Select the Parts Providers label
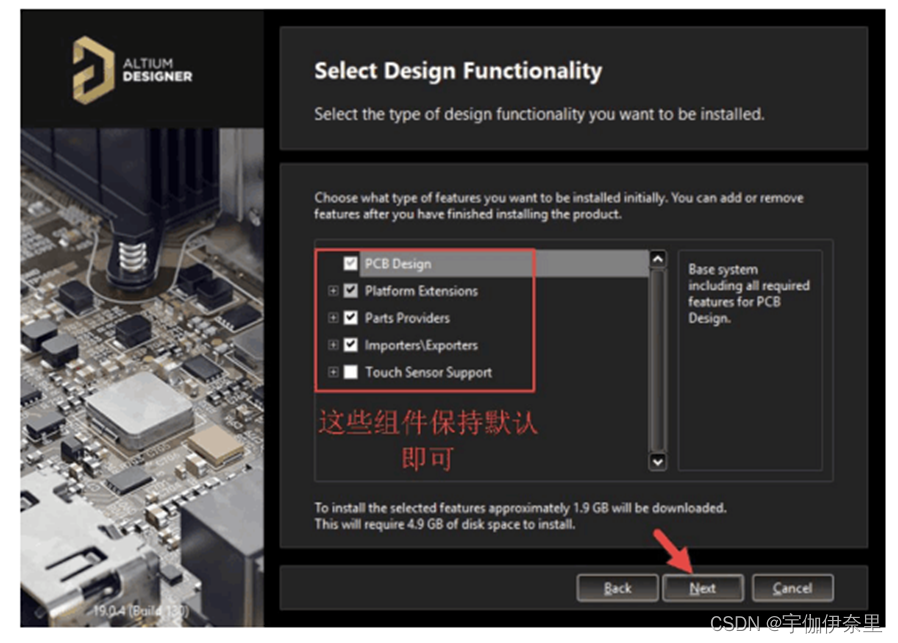898x643 pixels. [407, 318]
